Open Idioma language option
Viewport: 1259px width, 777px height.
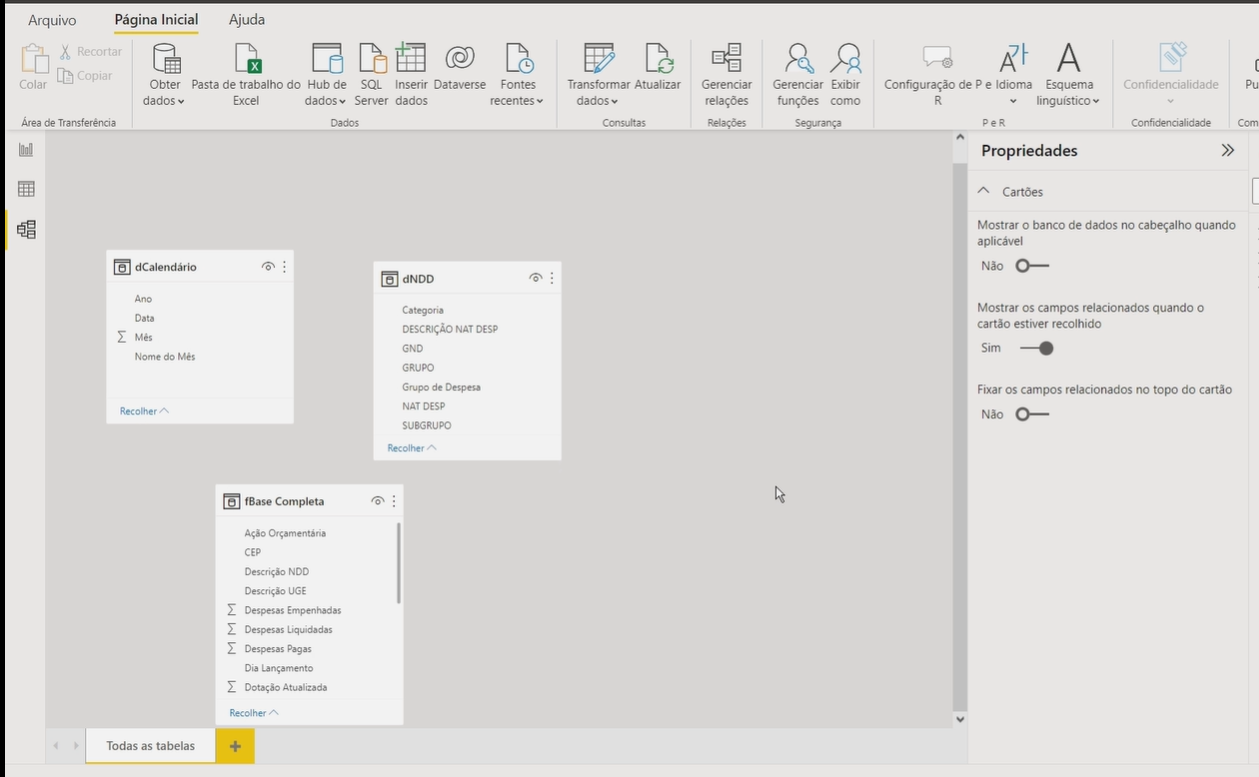pos(1014,74)
